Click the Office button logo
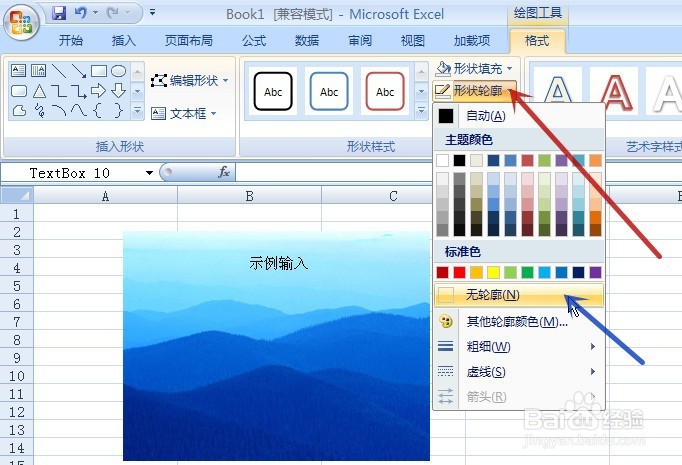 [20, 22]
